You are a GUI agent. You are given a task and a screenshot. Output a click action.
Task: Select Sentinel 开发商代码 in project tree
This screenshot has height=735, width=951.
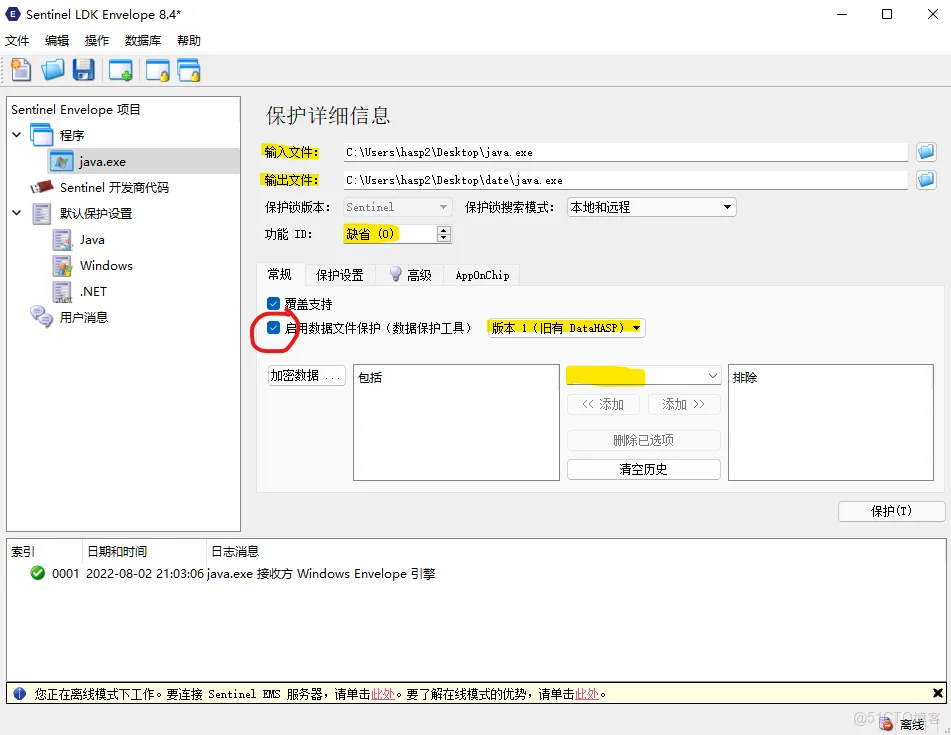coord(113,187)
